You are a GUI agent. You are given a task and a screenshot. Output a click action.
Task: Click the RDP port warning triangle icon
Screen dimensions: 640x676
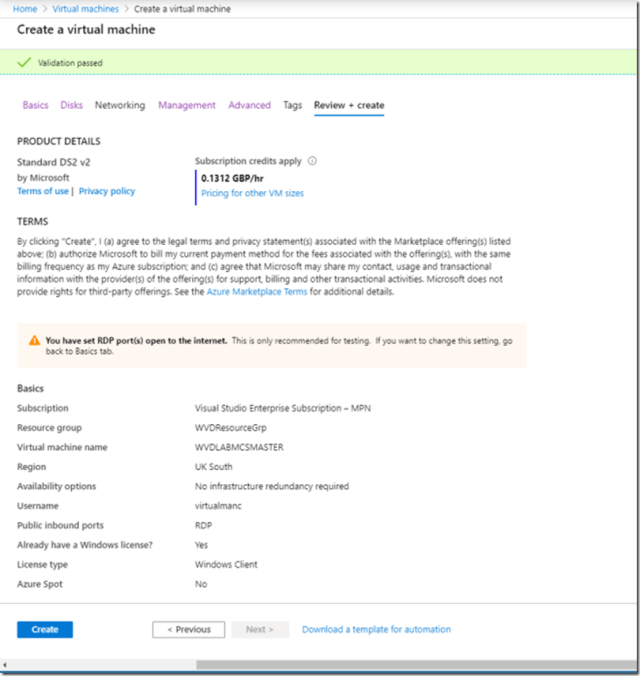click(34, 341)
